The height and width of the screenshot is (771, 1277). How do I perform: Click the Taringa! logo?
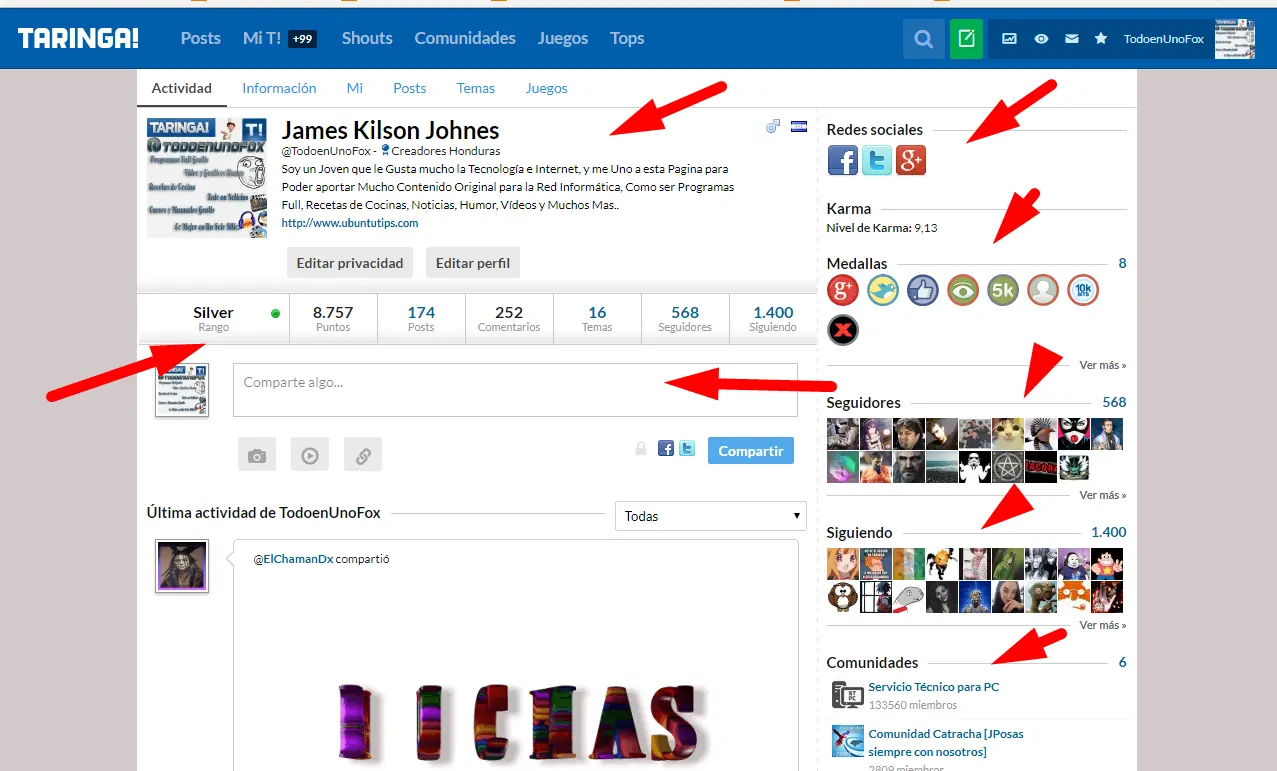(x=78, y=39)
